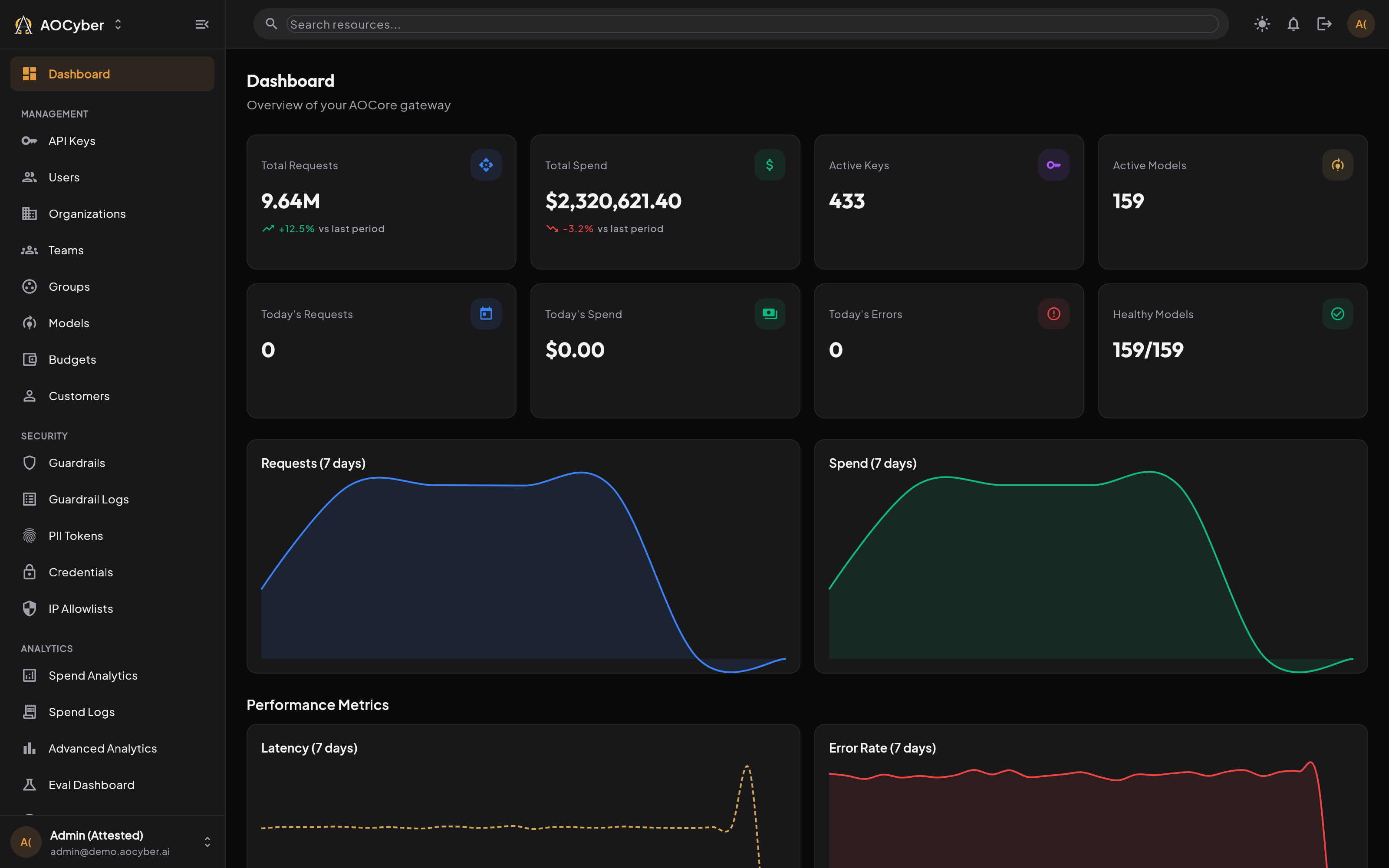Click the Total Spend dollar icon
The width and height of the screenshot is (1389, 868).
(769, 165)
